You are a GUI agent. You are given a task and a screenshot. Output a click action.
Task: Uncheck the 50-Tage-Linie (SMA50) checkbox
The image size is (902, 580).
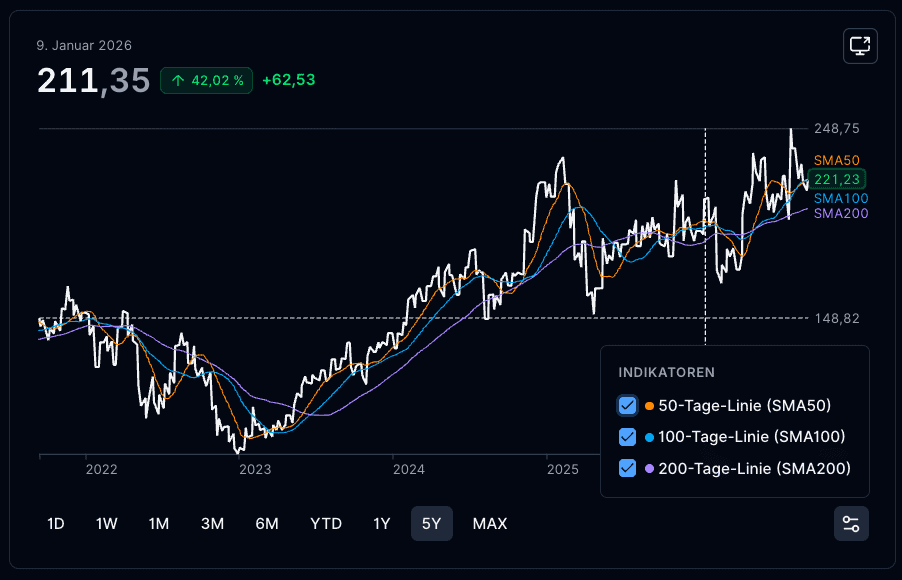tap(627, 406)
